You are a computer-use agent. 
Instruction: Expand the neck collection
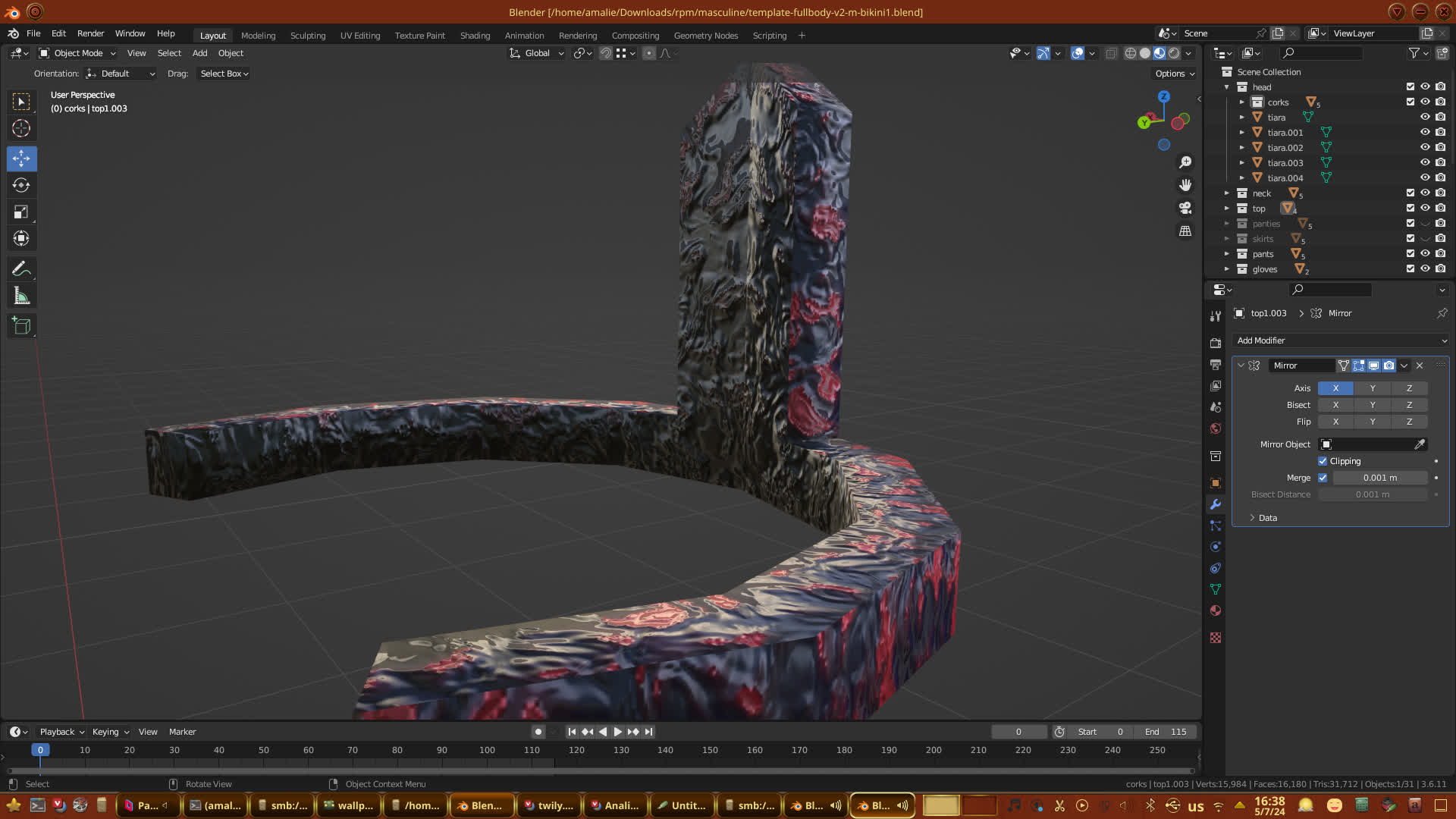point(1226,193)
